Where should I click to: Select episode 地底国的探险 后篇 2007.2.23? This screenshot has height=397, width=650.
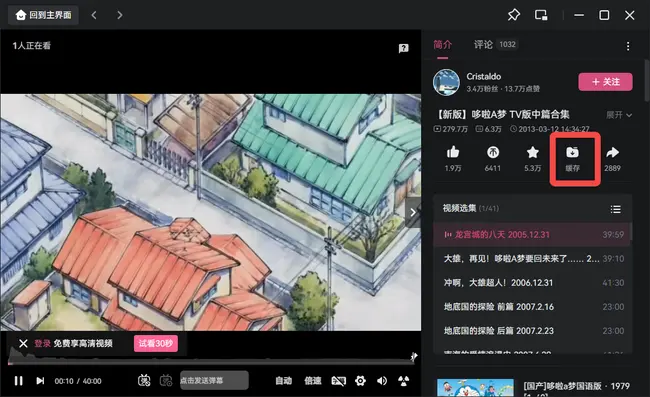532,331
